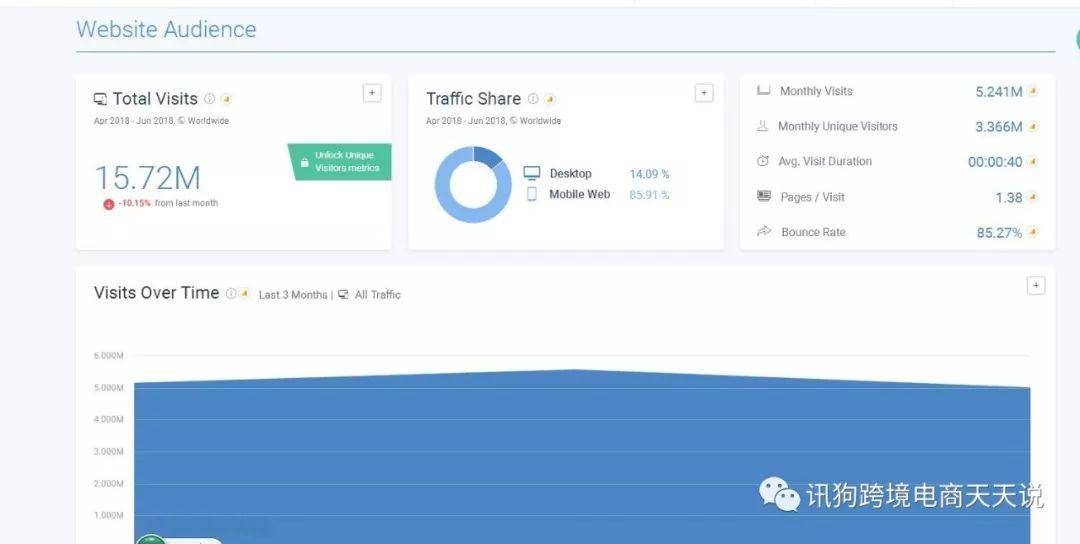This screenshot has height=544, width=1080.
Task: Click the monitor icon beside Total Visits title
Action: pos(101,99)
